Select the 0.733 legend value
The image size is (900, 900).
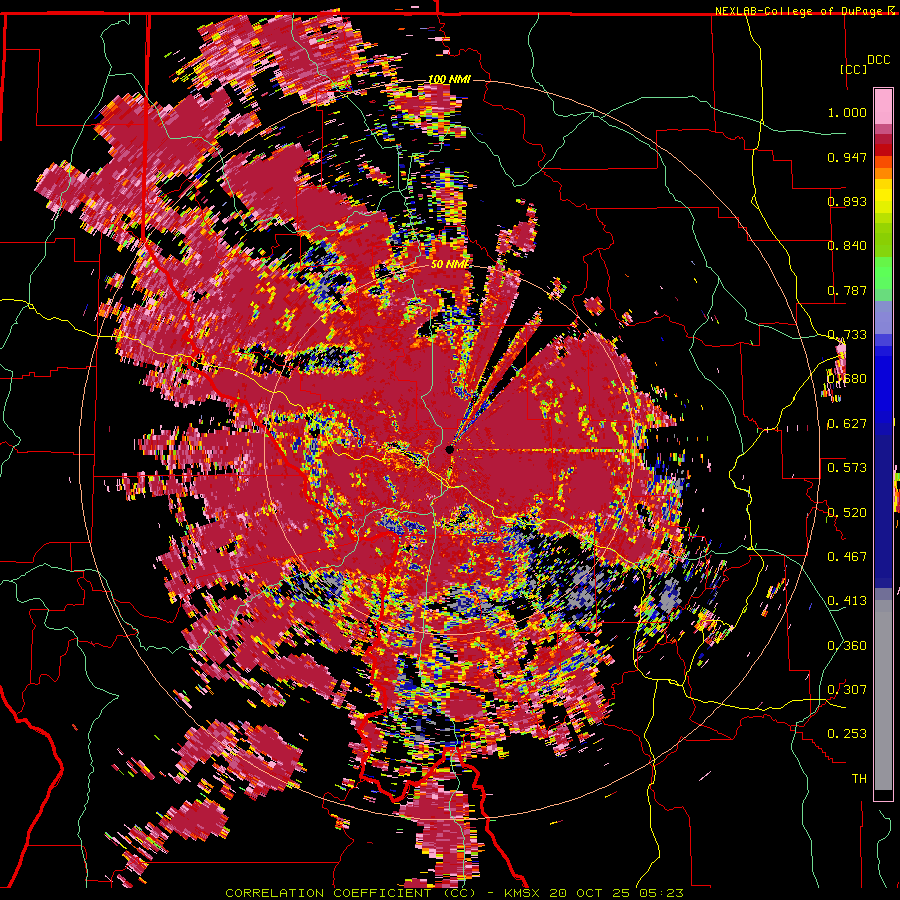click(847, 335)
